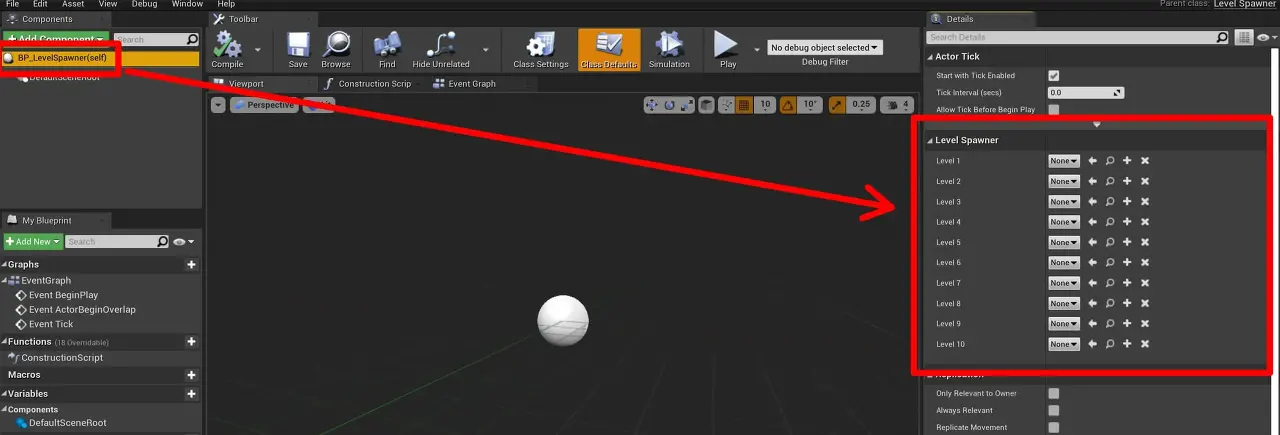Compile the blueprint
The height and width of the screenshot is (435, 1280).
click(x=228, y=49)
